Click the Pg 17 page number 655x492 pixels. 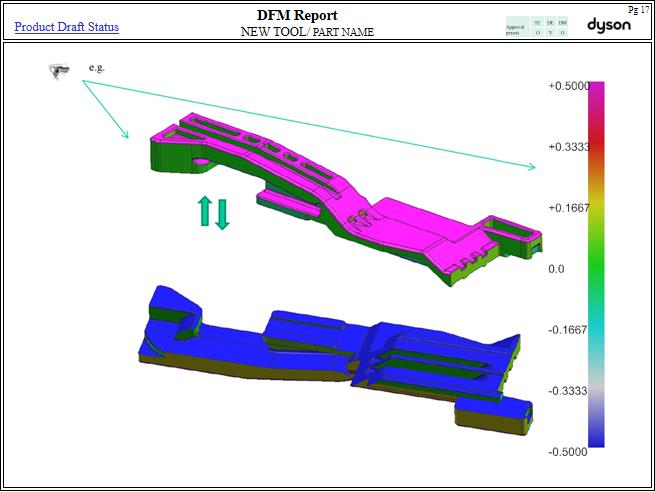pos(638,8)
